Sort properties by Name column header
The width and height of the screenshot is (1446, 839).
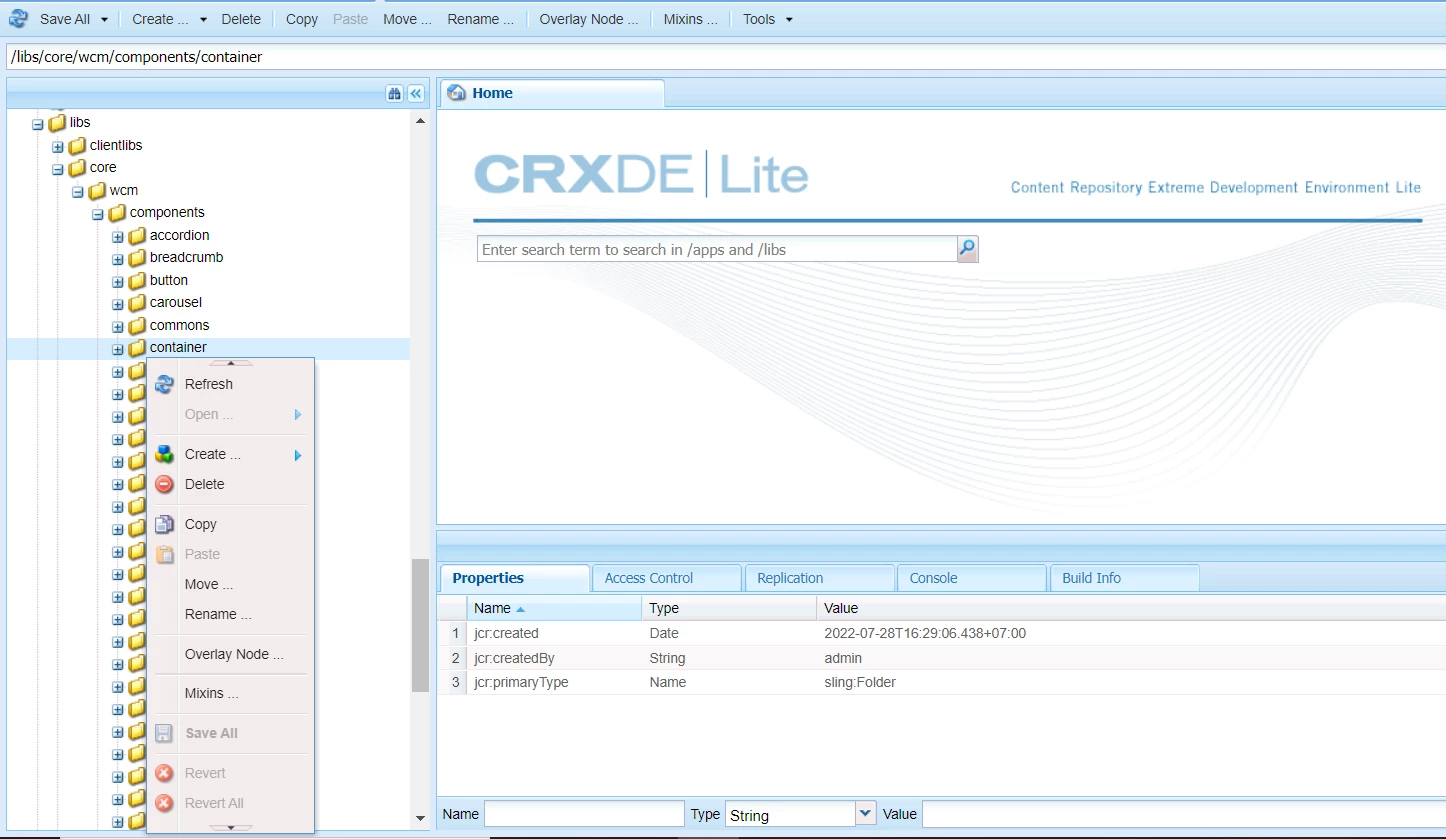[554, 608]
